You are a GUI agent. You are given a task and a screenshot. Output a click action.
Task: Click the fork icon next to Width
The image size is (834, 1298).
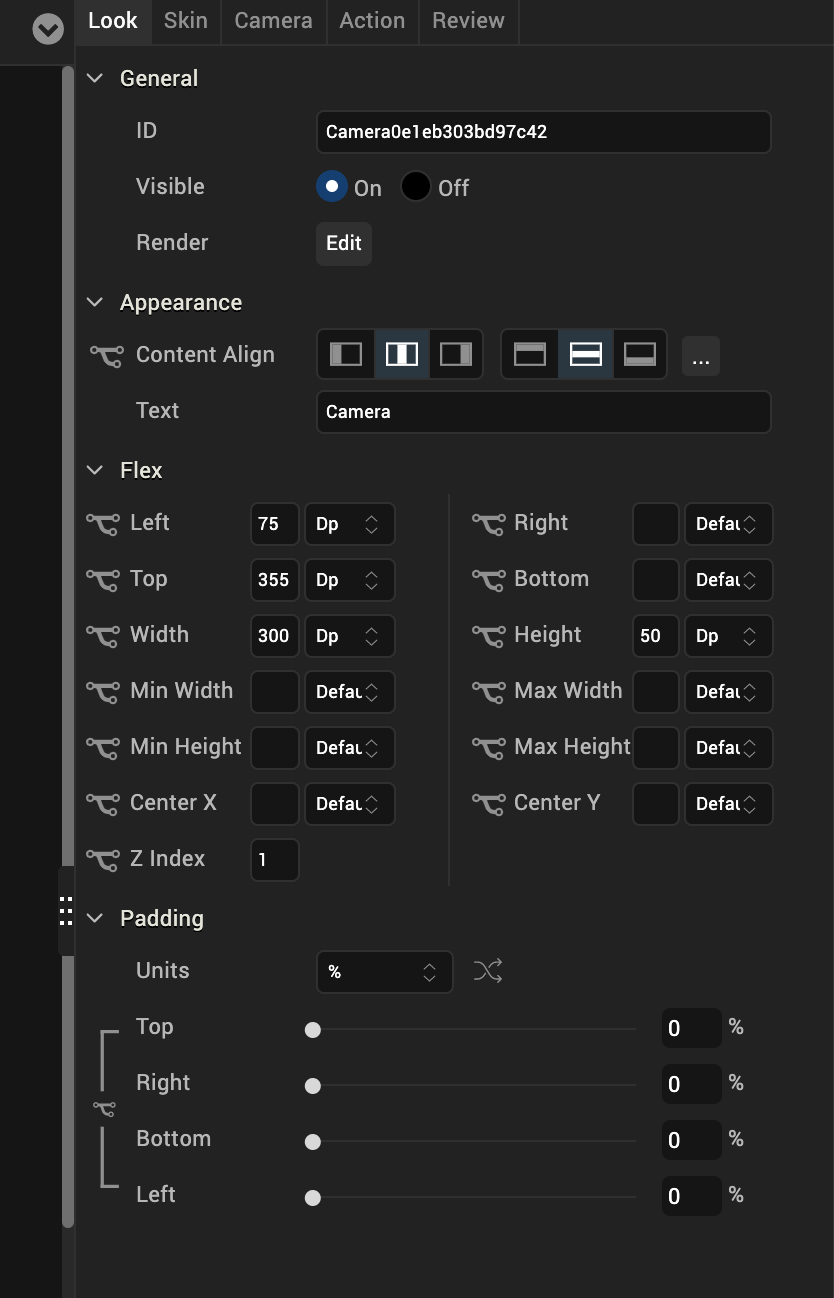tap(104, 635)
